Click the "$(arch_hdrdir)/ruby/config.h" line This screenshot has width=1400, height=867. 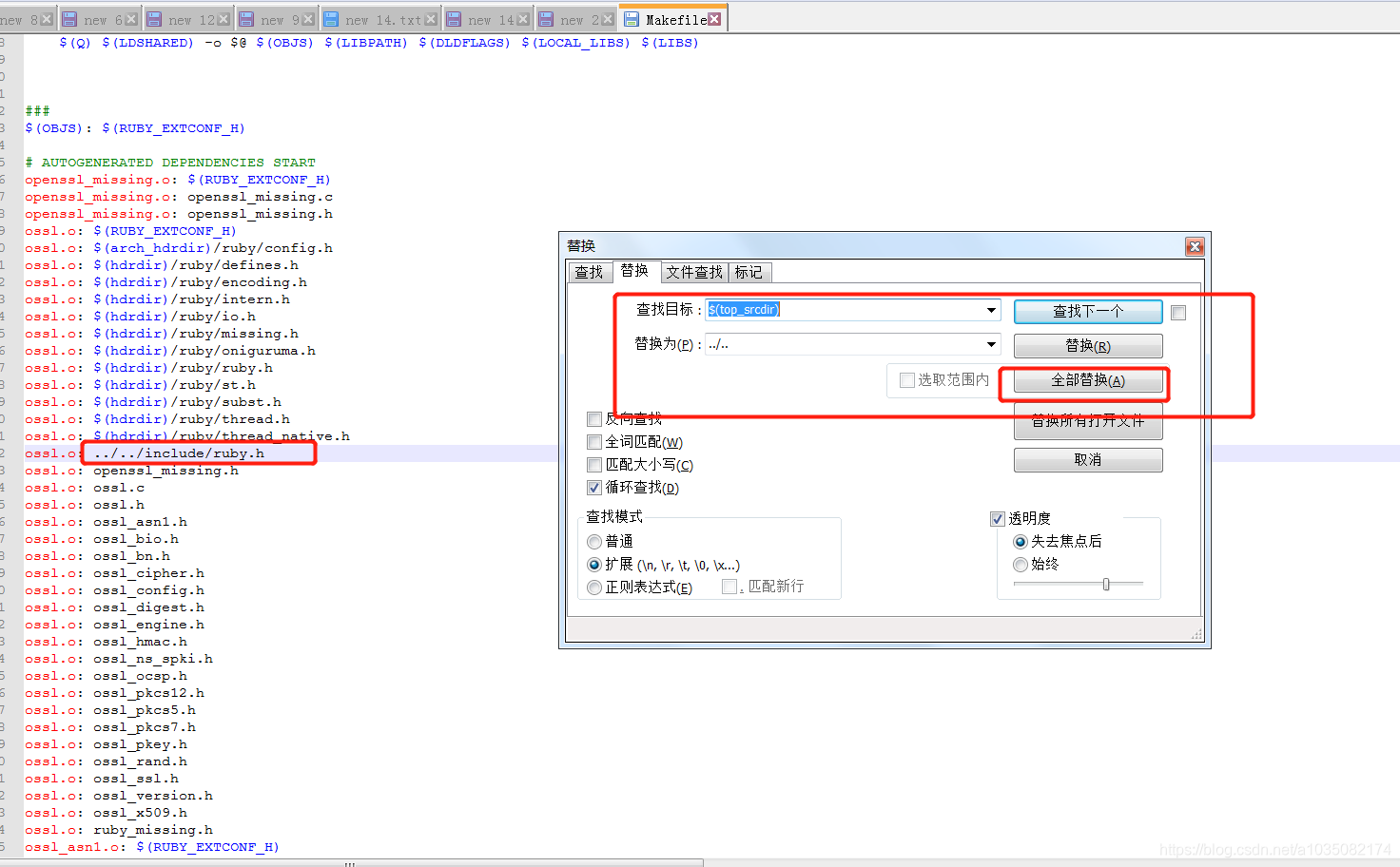point(213,248)
